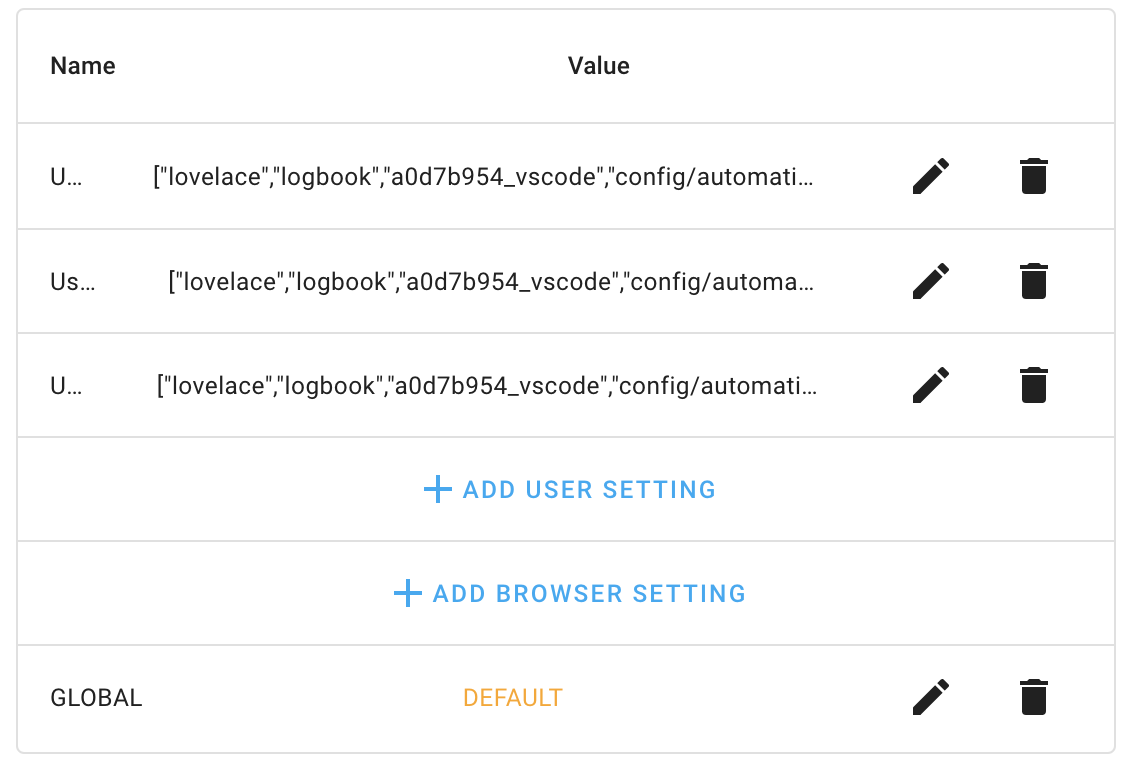Open the DEFAULT value of GLOBAL setting

pos(512,697)
